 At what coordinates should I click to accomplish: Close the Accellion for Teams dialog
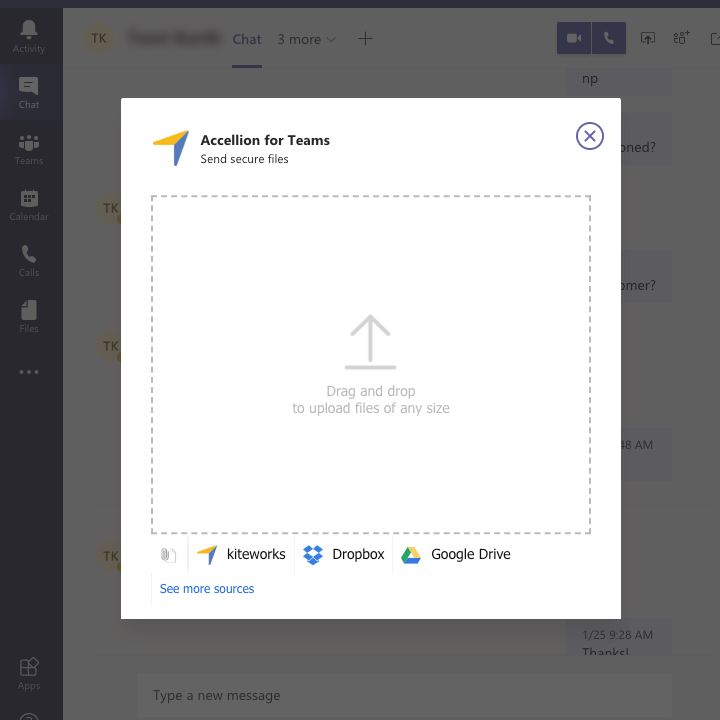pyautogui.click(x=590, y=136)
